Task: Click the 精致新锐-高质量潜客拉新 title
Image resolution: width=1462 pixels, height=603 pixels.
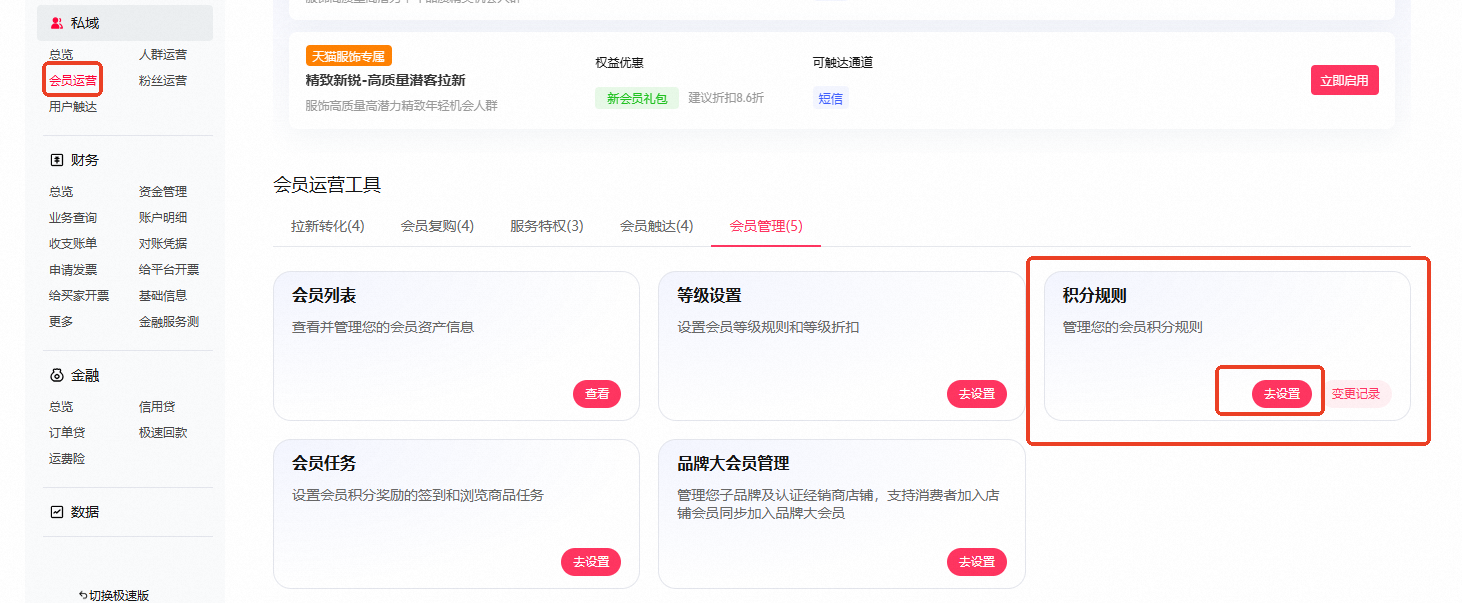Action: (x=385, y=80)
